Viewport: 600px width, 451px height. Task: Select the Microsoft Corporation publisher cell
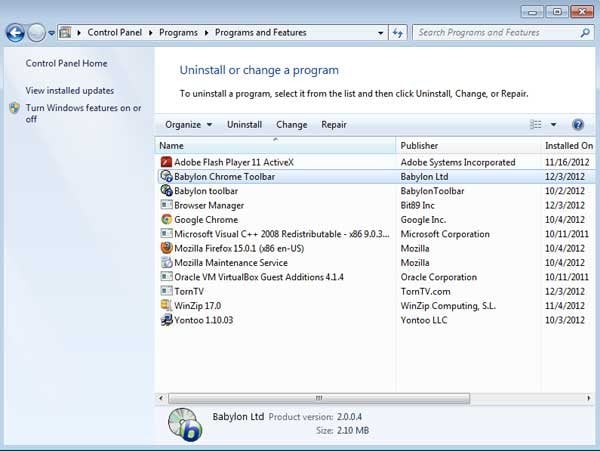(x=445, y=234)
